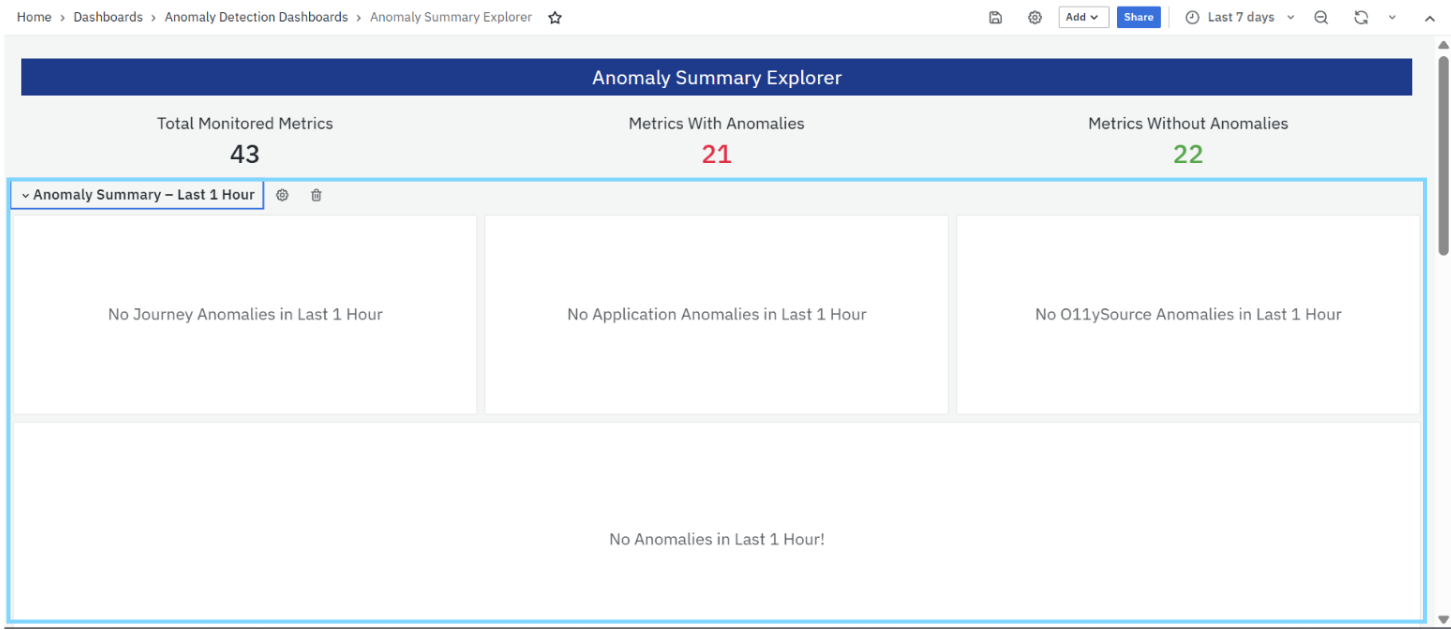The height and width of the screenshot is (630, 1451).
Task: Open the Anomaly Detection Dashboards breadcrumb
Action: (256, 17)
